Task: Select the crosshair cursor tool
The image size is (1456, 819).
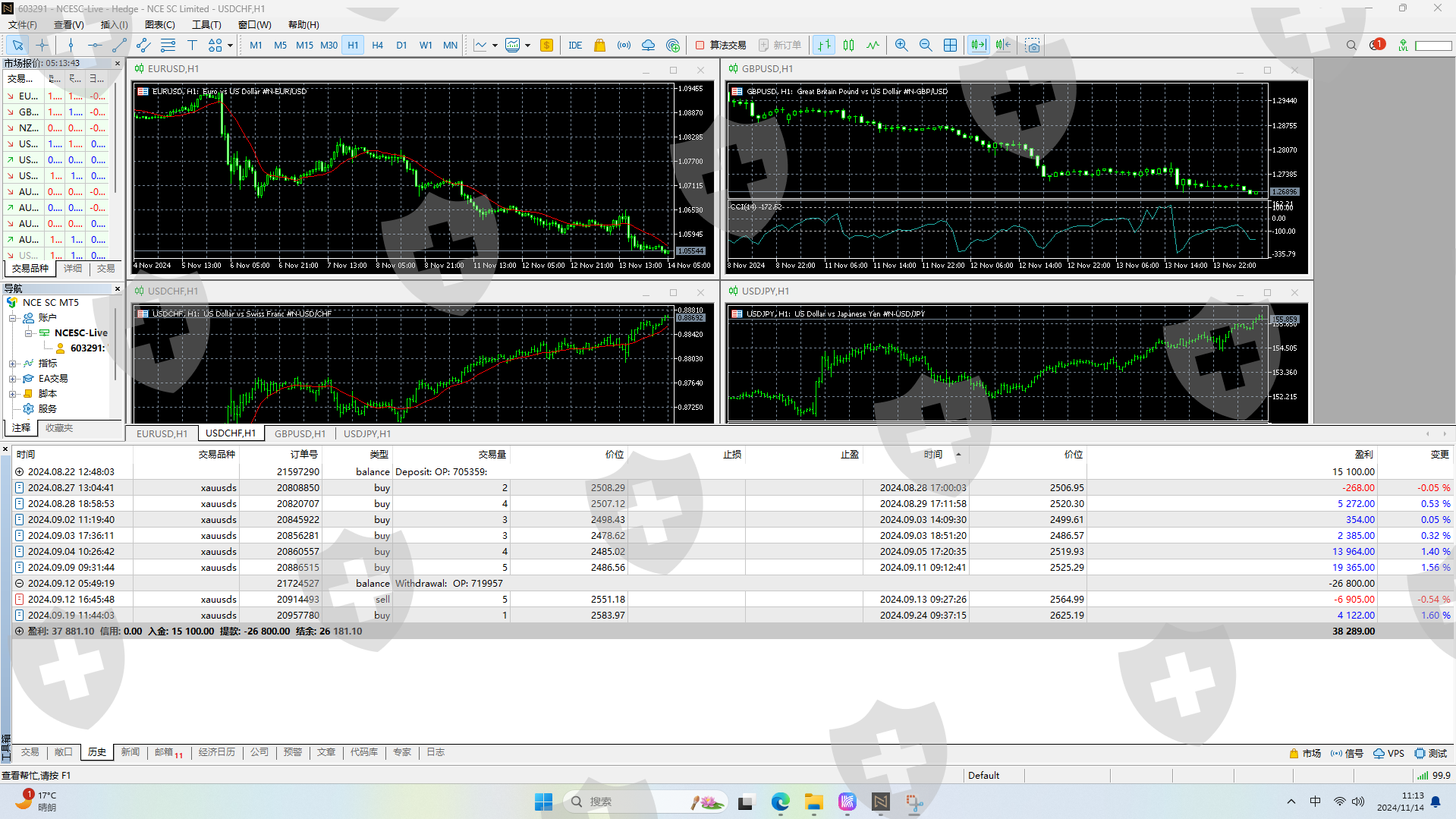Action: pyautogui.click(x=42, y=46)
